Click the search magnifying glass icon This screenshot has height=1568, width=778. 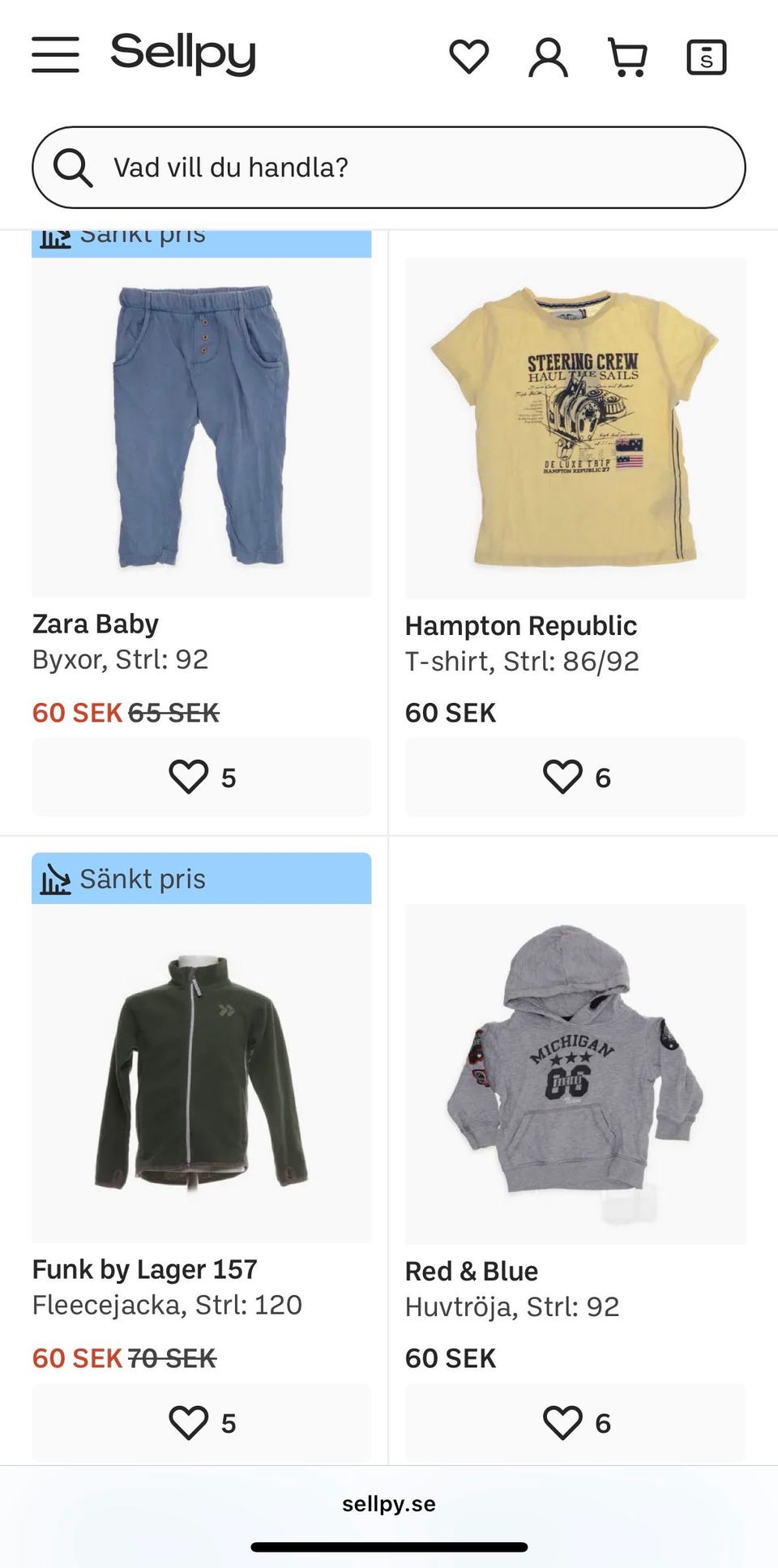coord(73,168)
